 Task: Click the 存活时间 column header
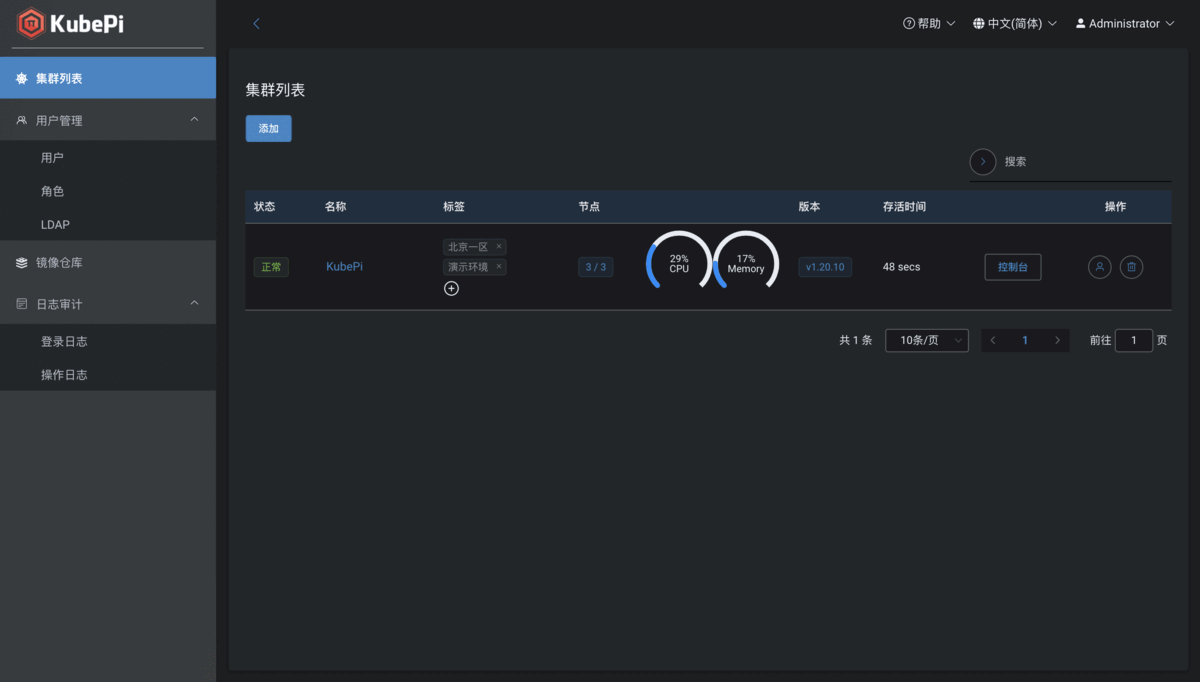tap(904, 207)
